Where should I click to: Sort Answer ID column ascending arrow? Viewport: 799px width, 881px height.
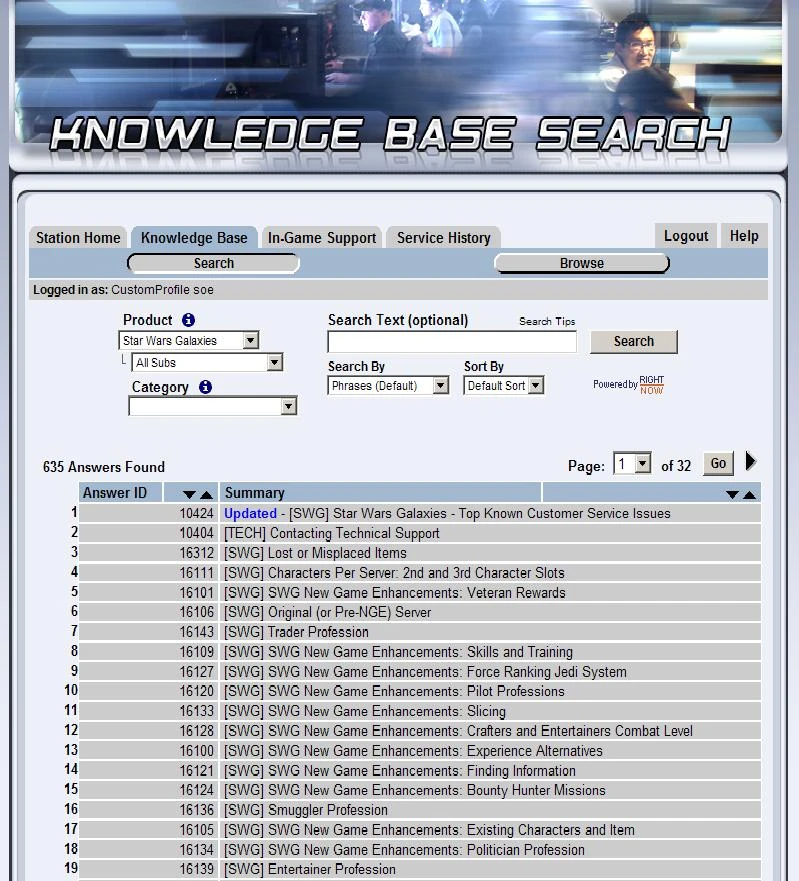[x=206, y=494]
